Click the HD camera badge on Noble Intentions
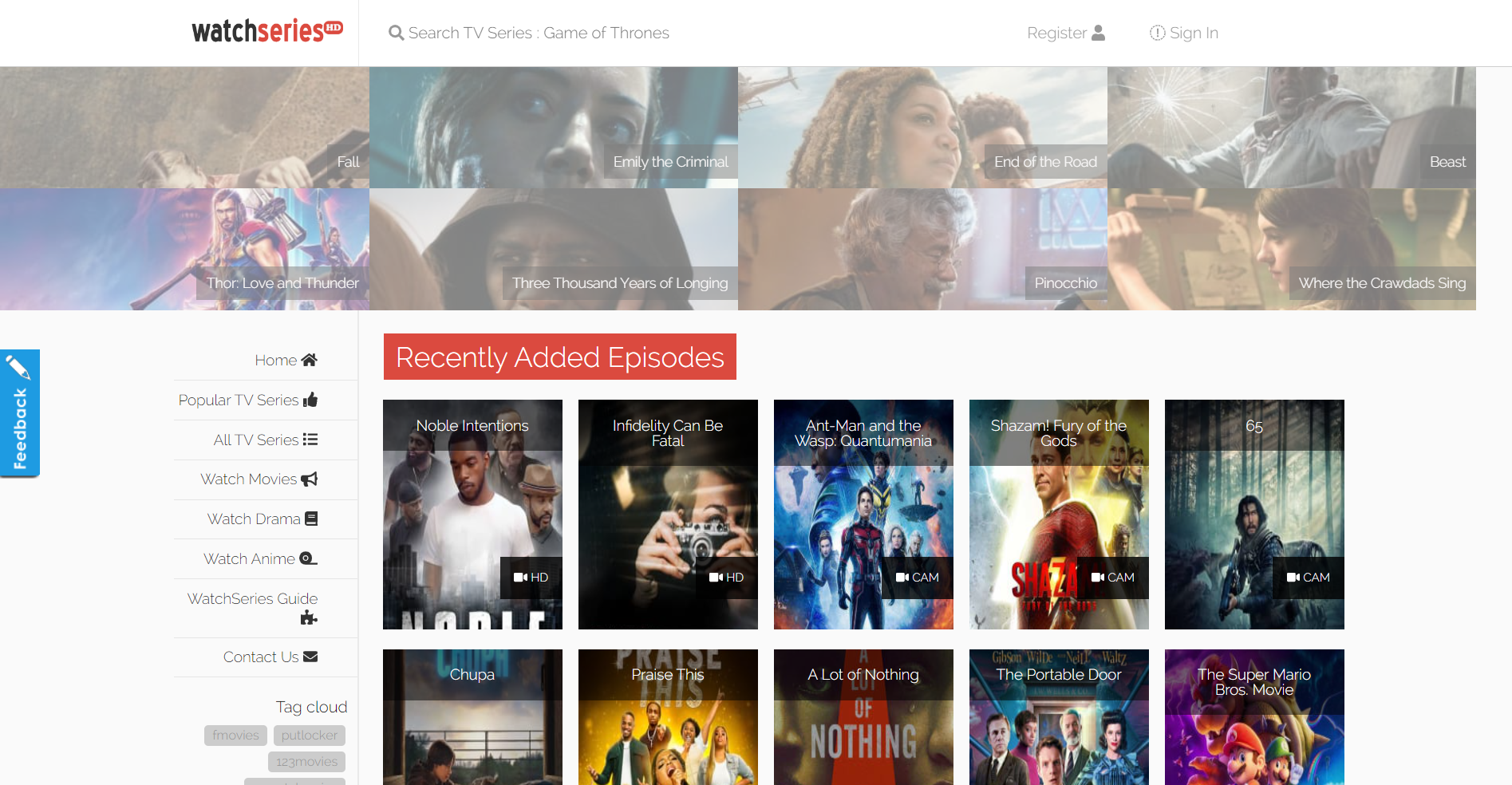 [531, 578]
